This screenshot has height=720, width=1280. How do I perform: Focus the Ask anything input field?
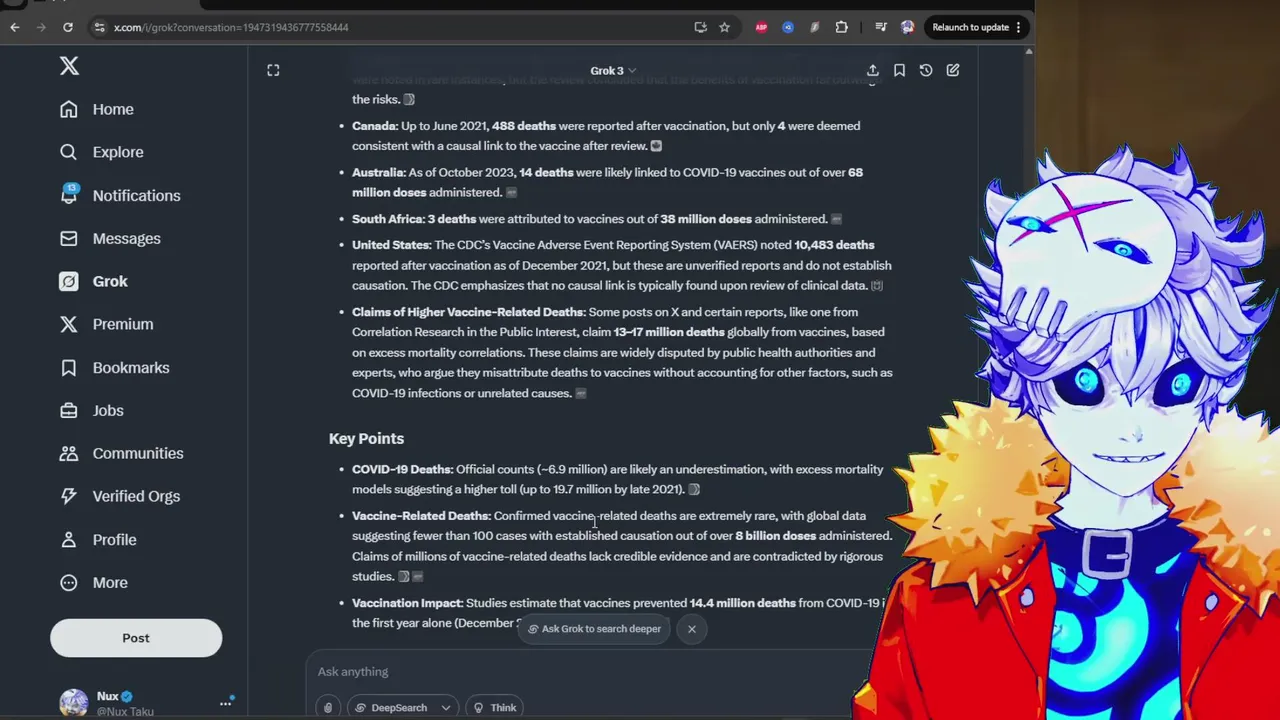[x=590, y=672]
